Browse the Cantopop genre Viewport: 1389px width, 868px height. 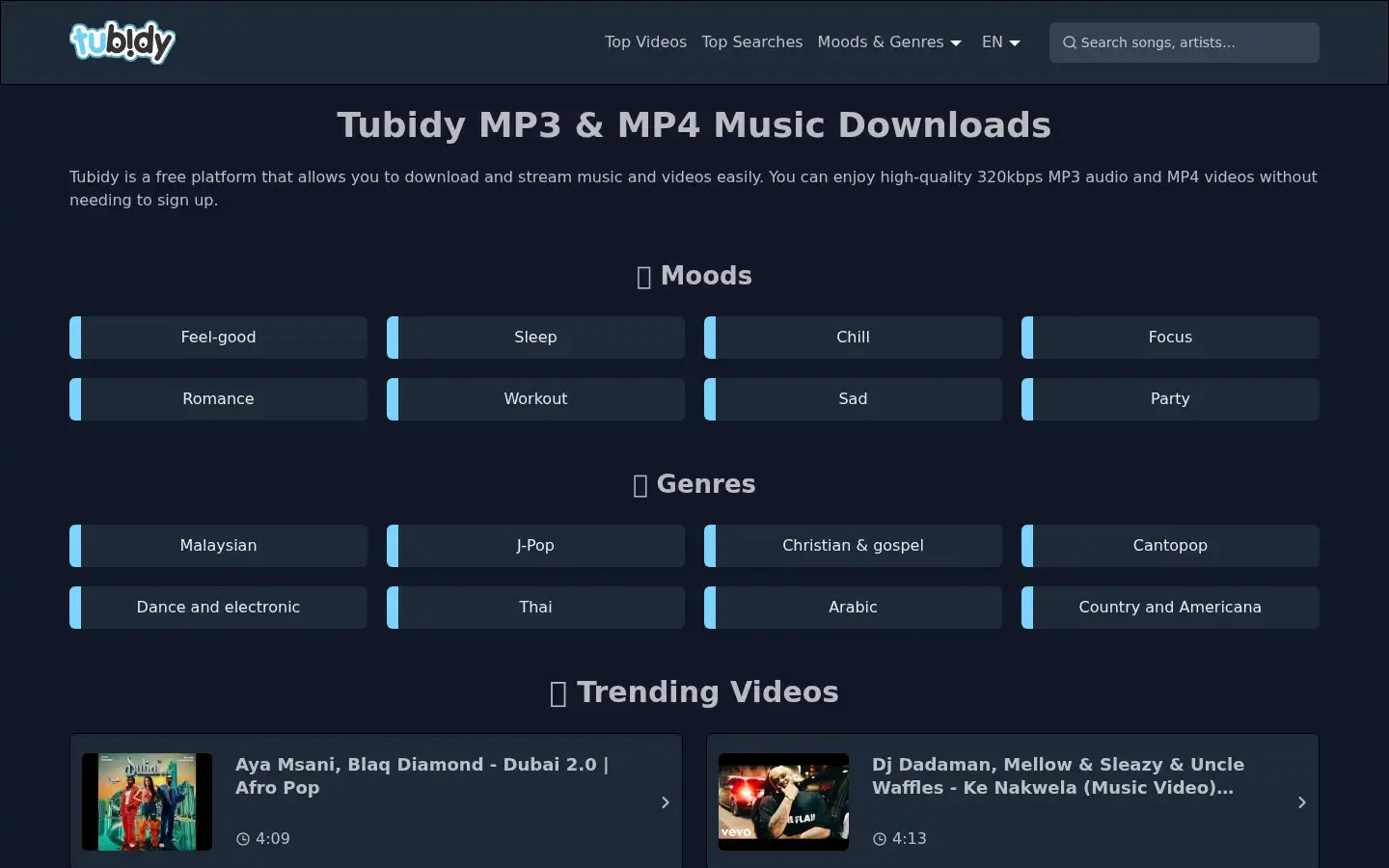click(1170, 546)
